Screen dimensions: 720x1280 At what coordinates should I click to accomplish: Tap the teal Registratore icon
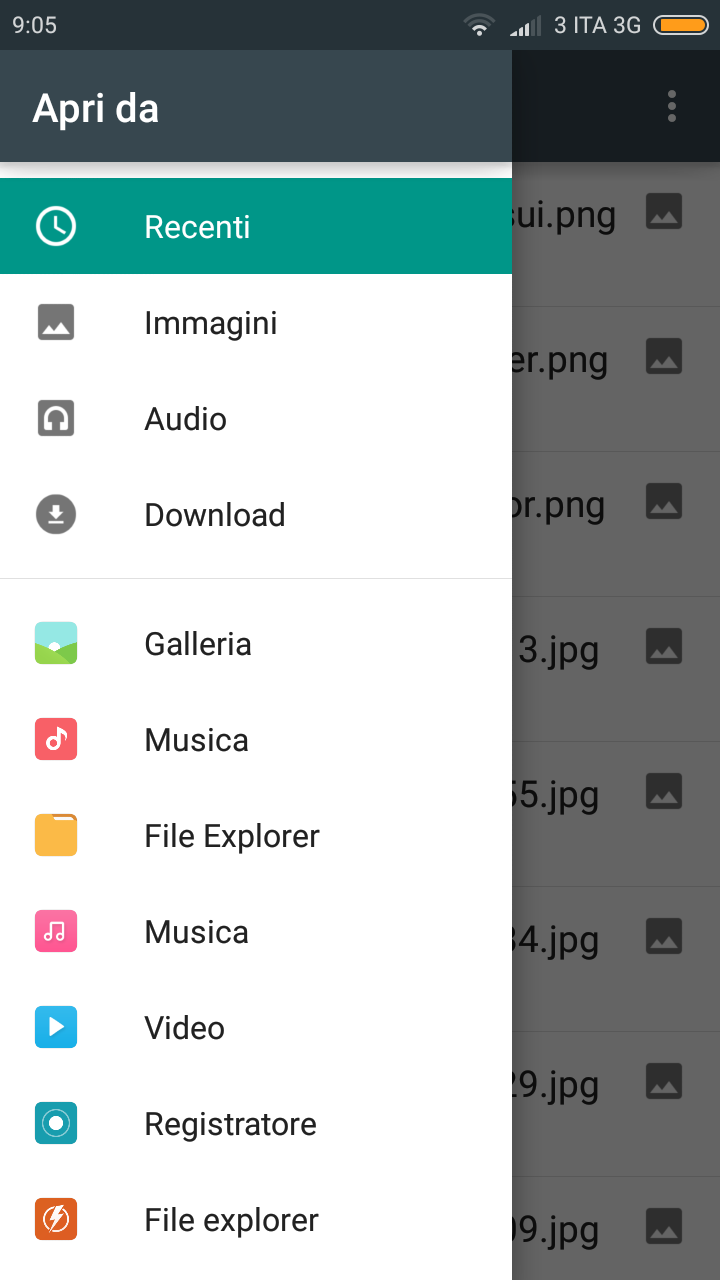click(56, 1123)
